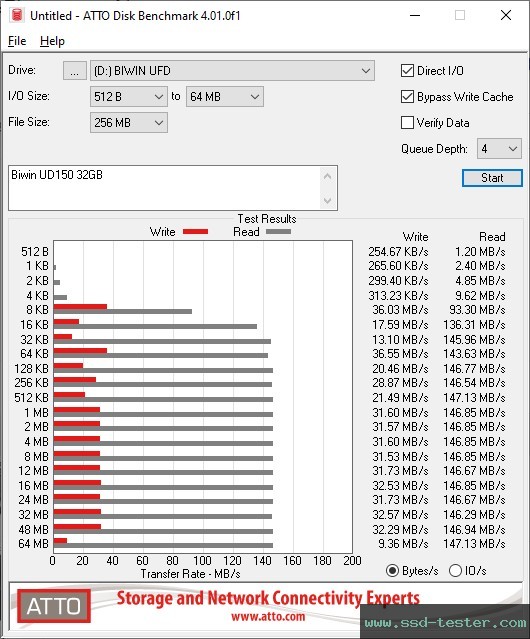530x639 pixels.
Task: Click the Start button
Action: [x=492, y=178]
